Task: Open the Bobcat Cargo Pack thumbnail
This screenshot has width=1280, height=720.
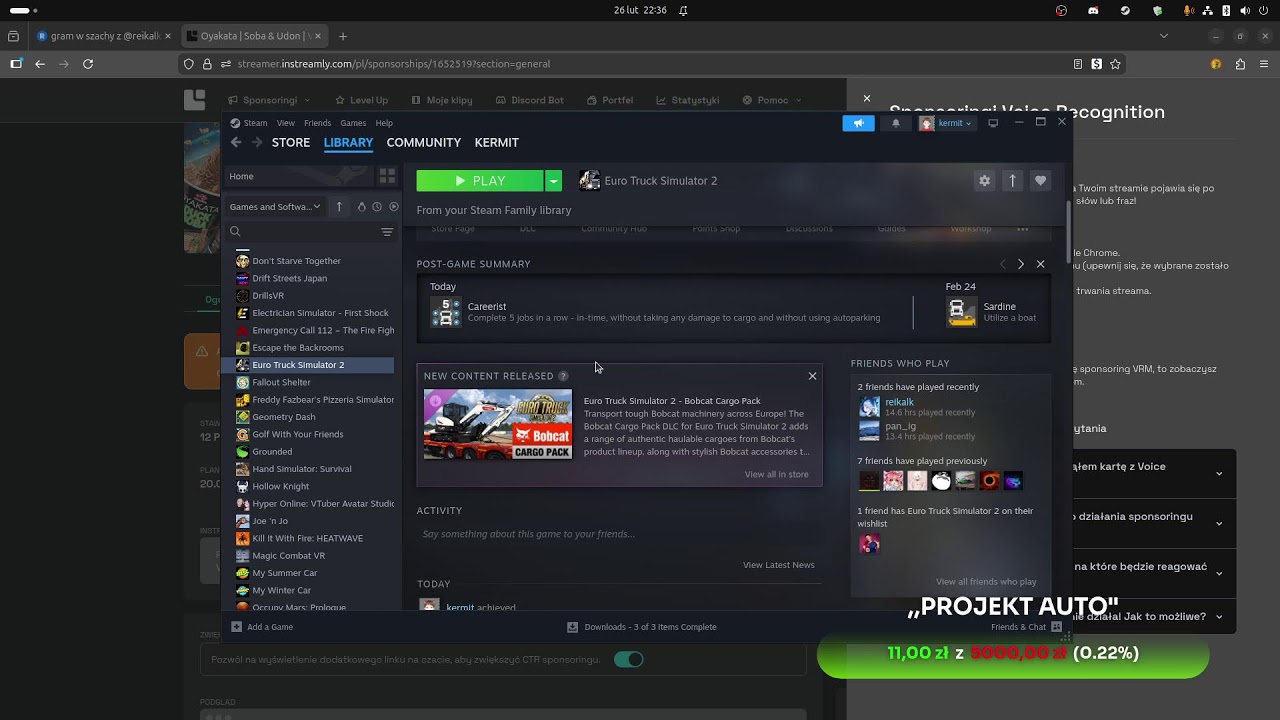Action: point(498,425)
